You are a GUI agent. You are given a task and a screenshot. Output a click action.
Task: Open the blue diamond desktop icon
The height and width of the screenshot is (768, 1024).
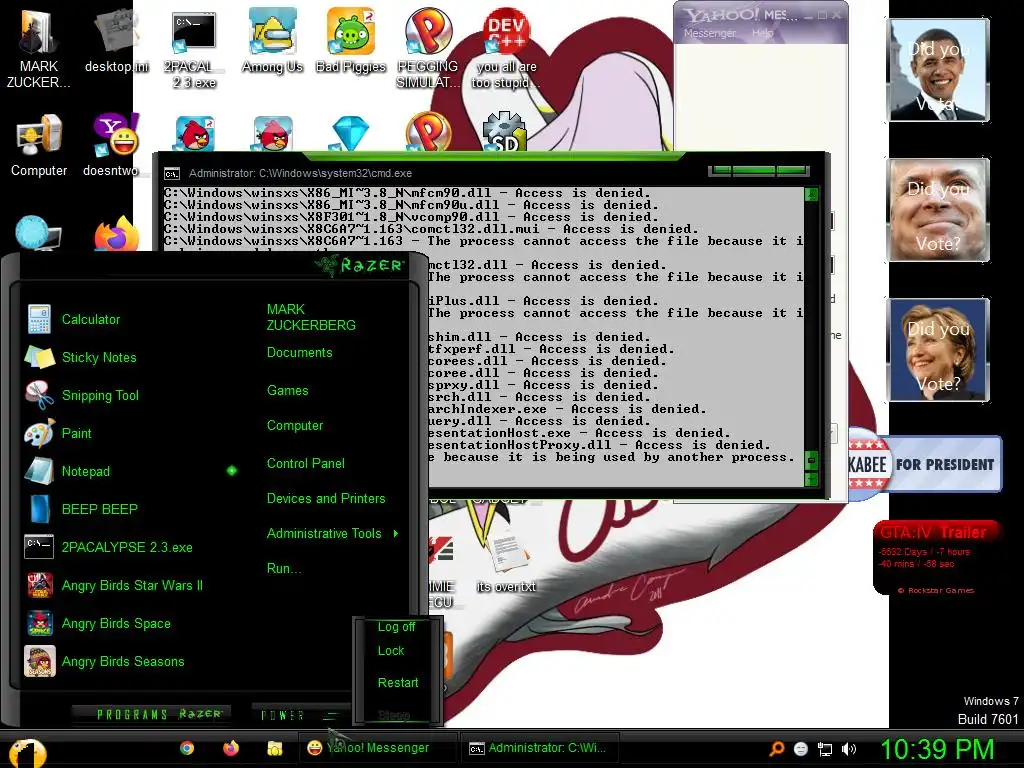[351, 133]
